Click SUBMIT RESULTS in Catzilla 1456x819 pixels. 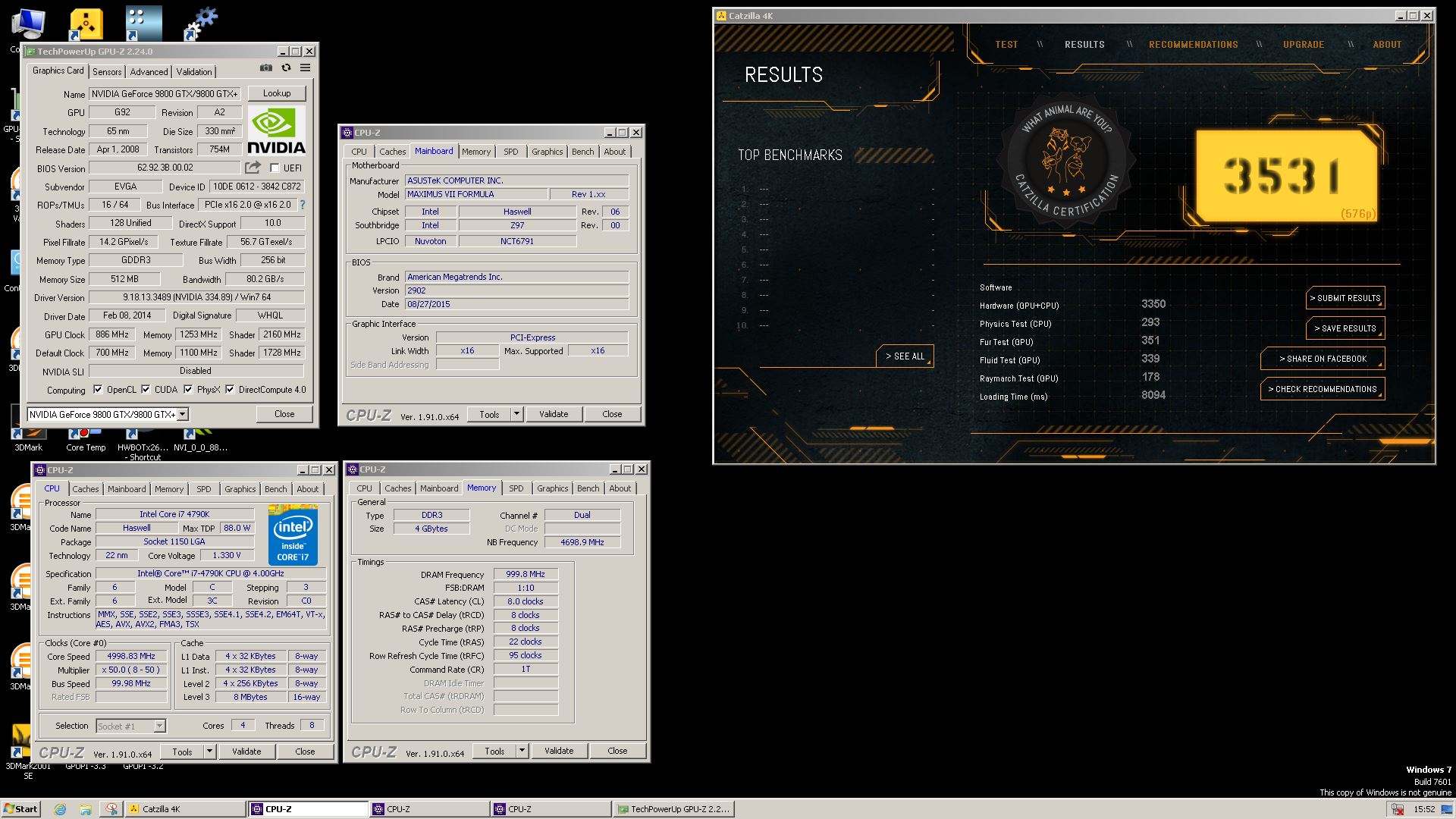[x=1345, y=298]
